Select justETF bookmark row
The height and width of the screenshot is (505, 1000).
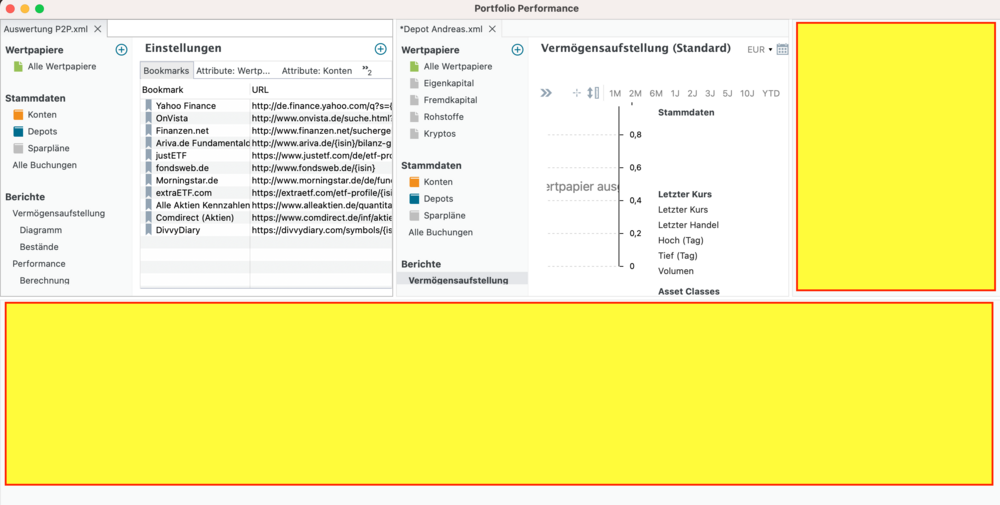tap(266, 155)
